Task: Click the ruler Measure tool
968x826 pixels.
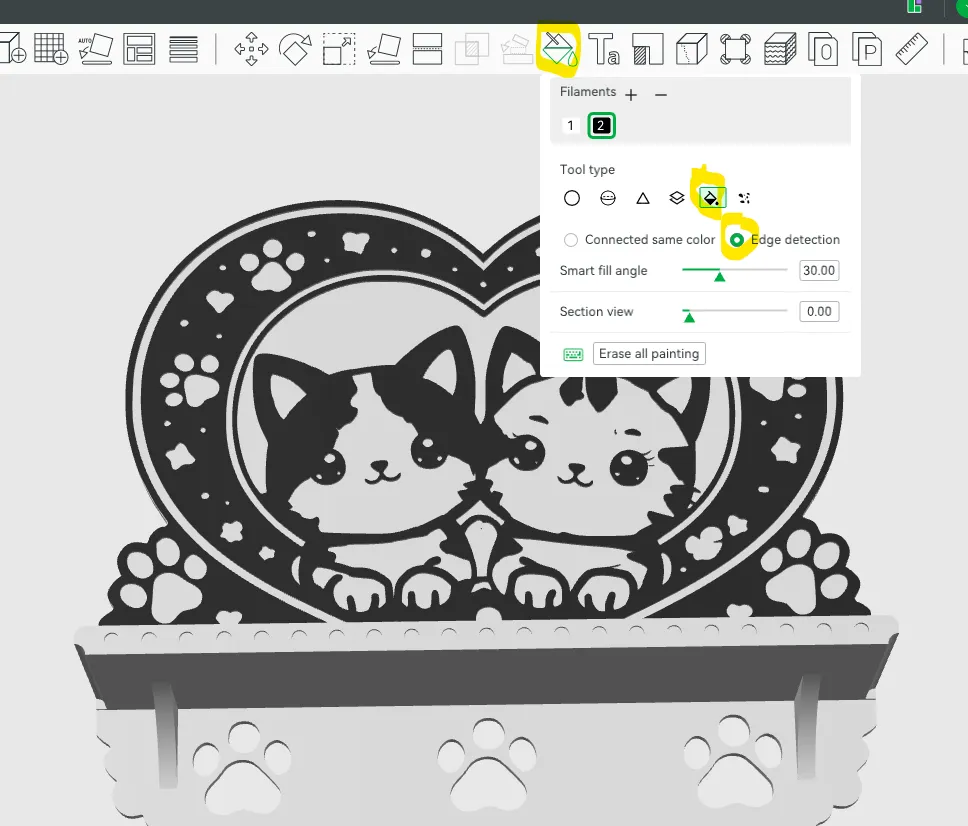Action: [911, 48]
